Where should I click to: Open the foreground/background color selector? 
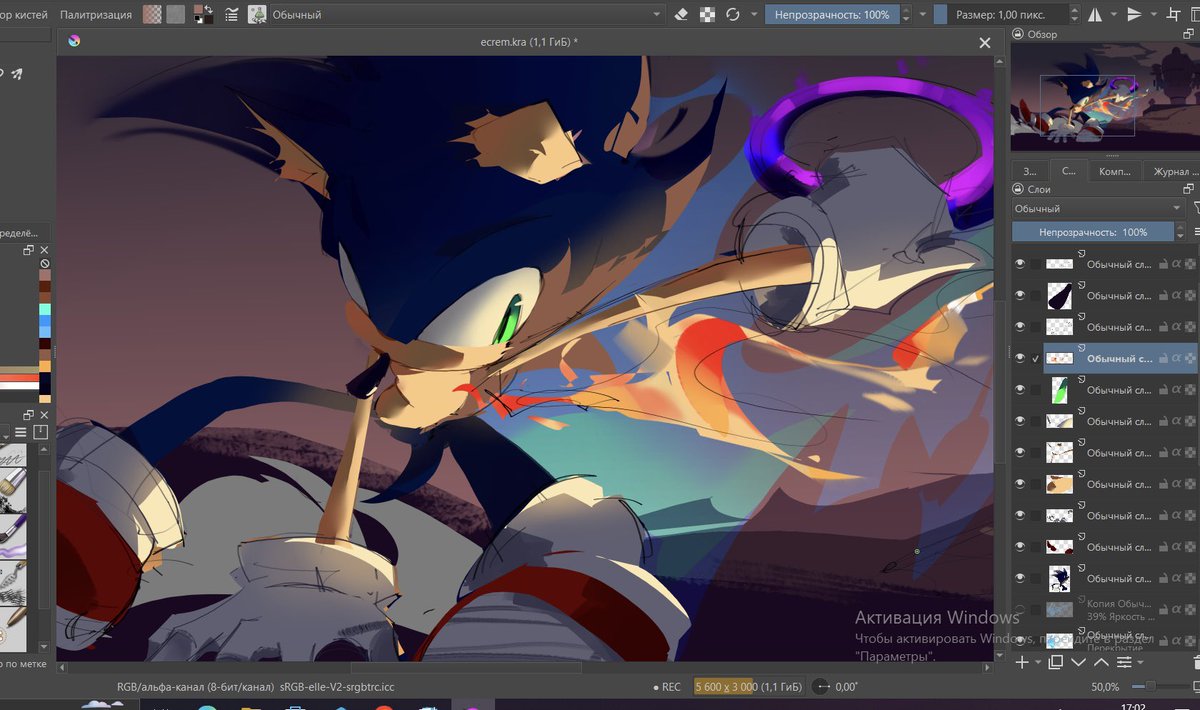(203, 14)
